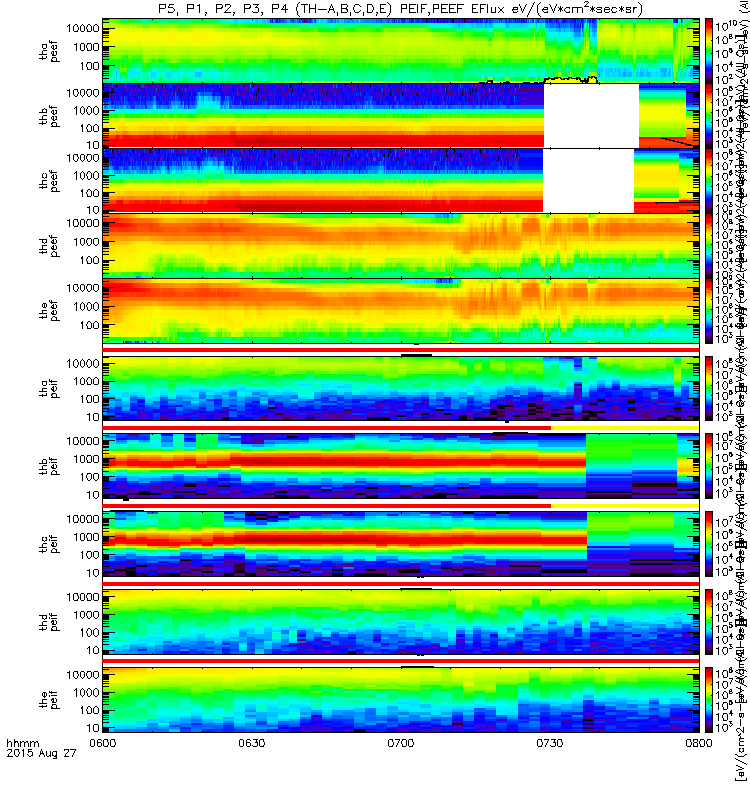Click the thc peif color scale bar
The image size is (750, 800).
tap(709, 544)
